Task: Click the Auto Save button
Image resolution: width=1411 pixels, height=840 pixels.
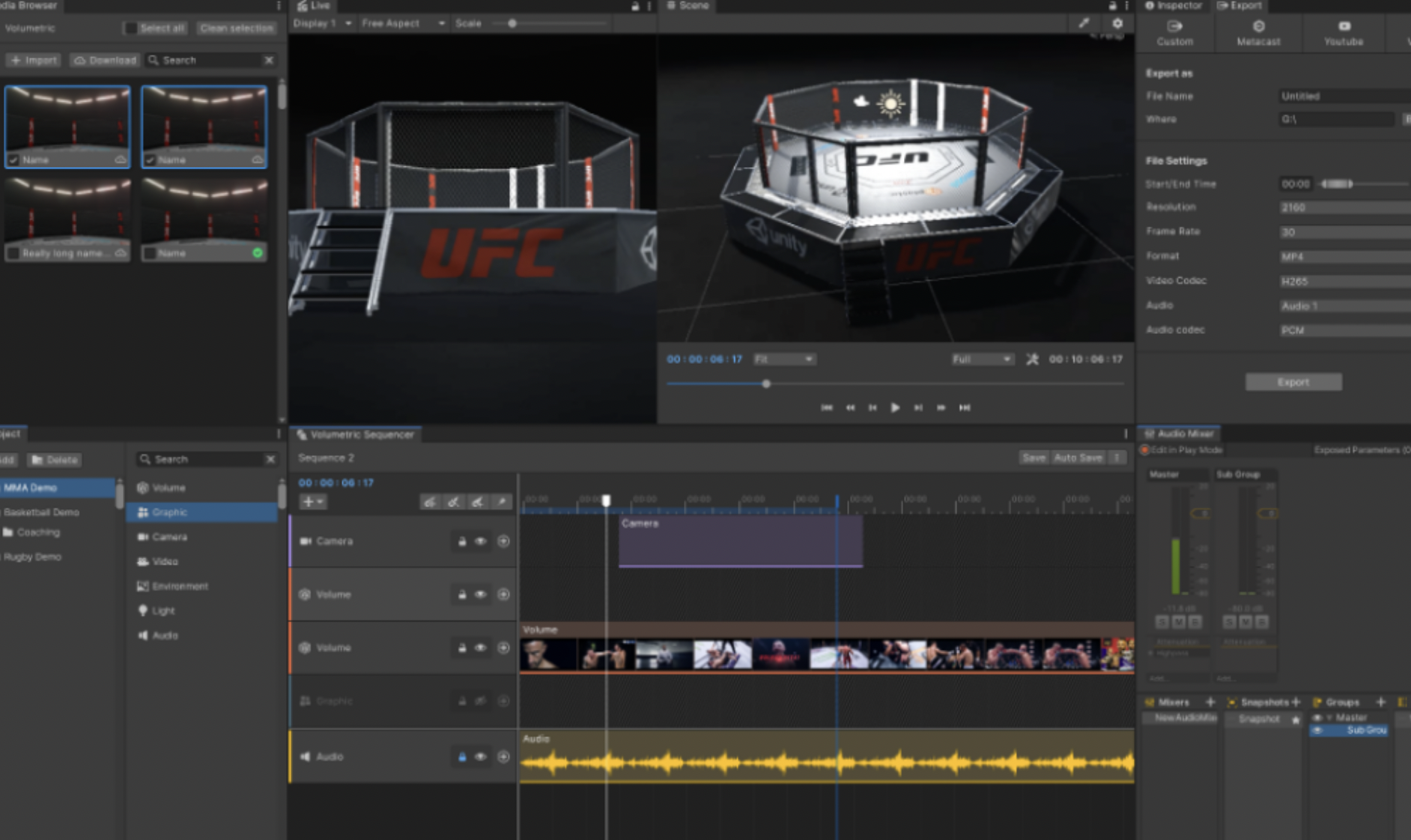Action: point(1078,457)
